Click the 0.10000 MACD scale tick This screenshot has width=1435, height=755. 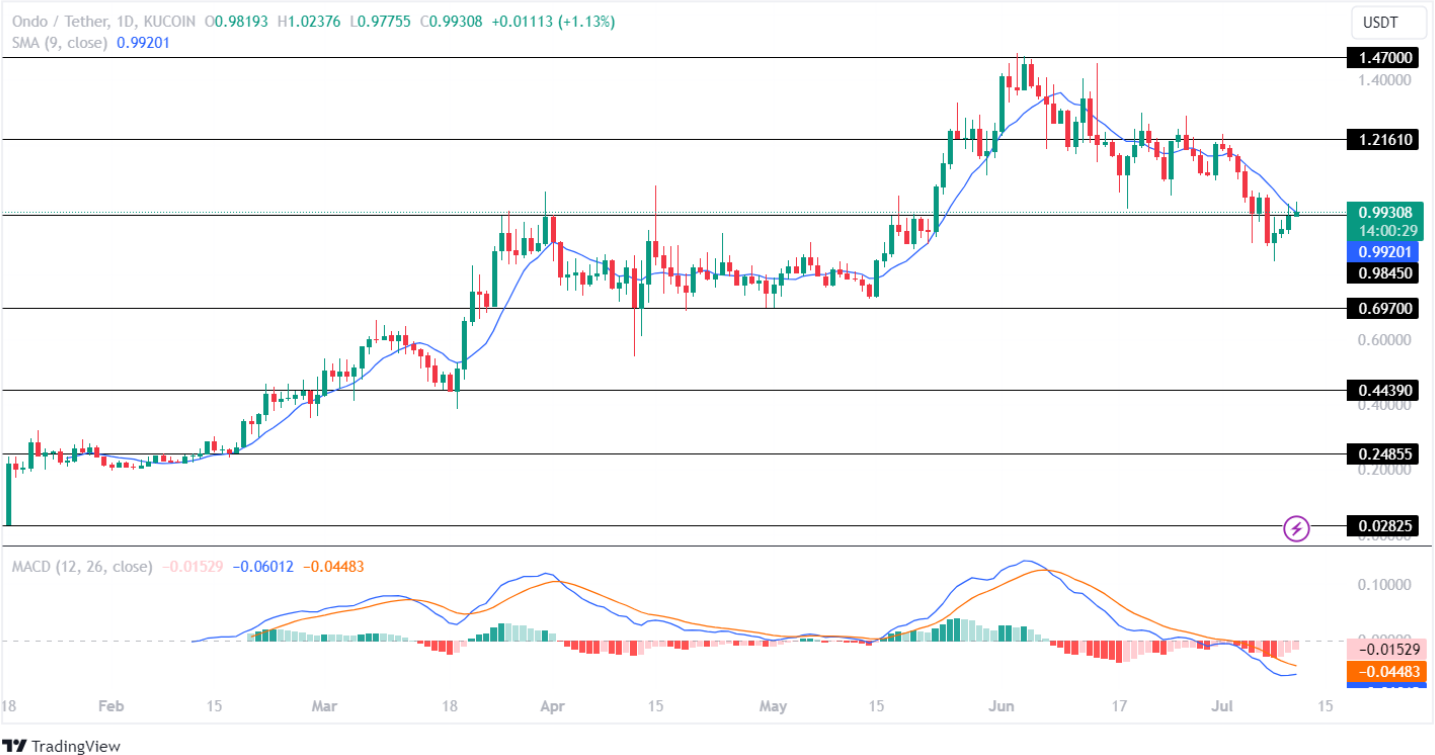(1385, 584)
